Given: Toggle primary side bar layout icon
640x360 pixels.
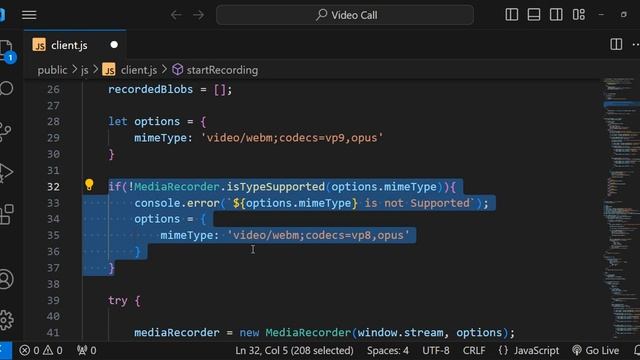Looking at the screenshot, I should [511, 15].
